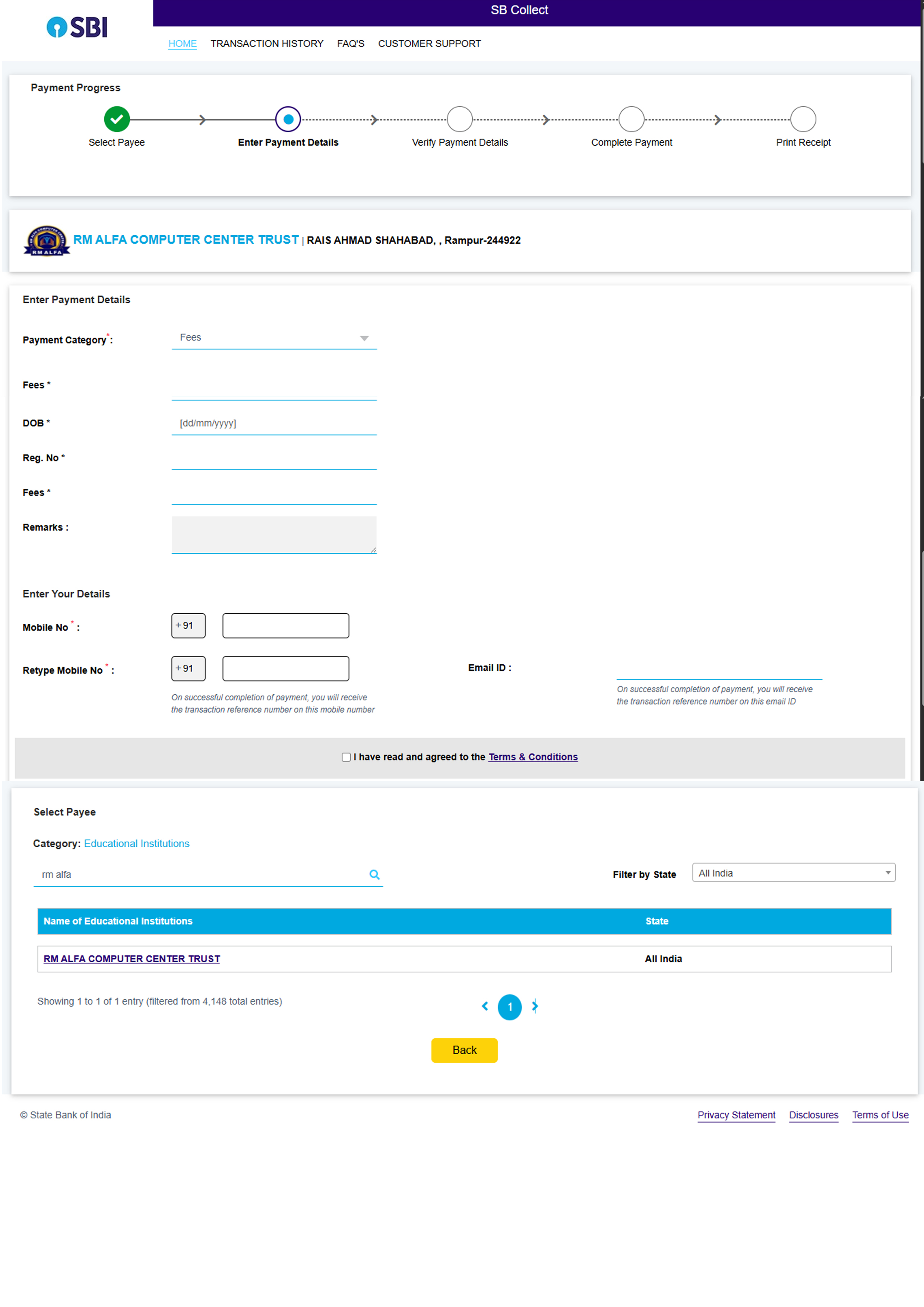This screenshot has height=1307, width=924.
Task: Tick the Terms & Conditions agreement checkbox
Action: [x=346, y=757]
